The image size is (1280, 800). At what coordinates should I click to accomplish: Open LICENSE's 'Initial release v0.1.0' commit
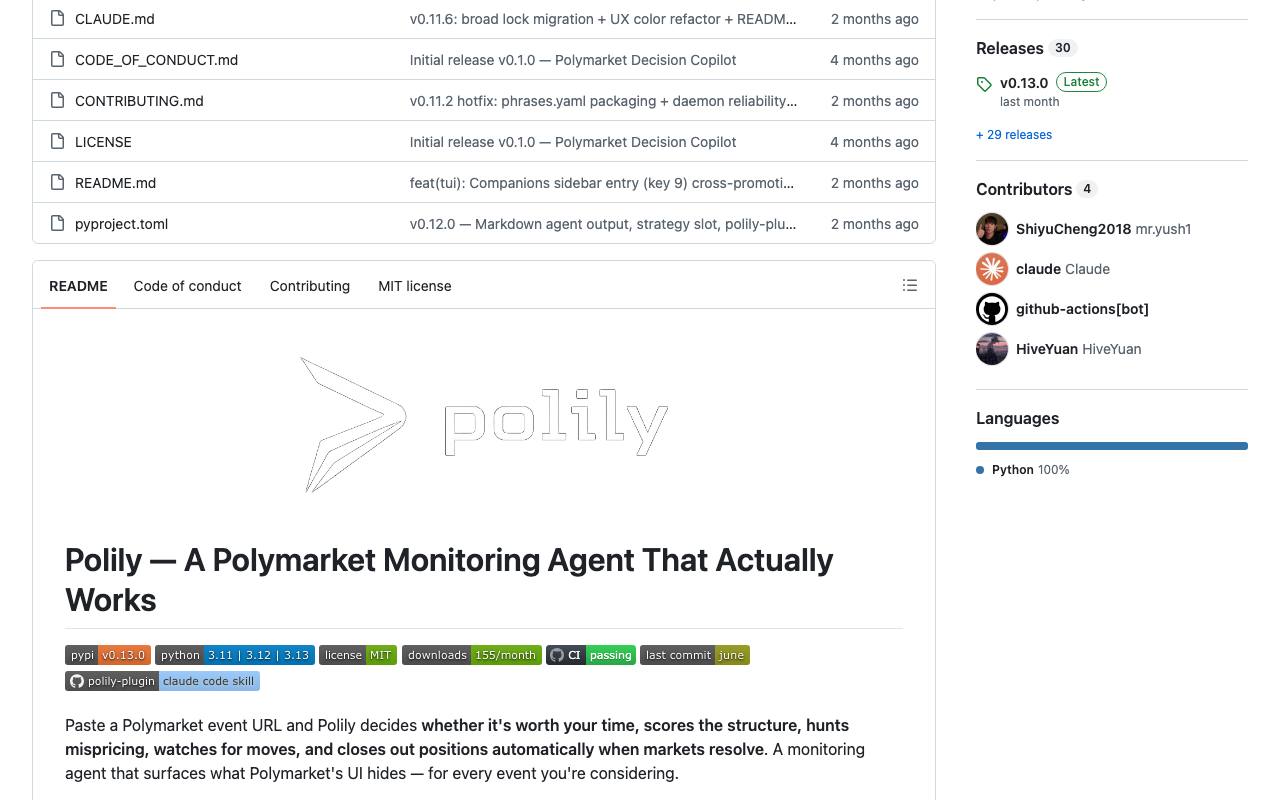[573, 142]
